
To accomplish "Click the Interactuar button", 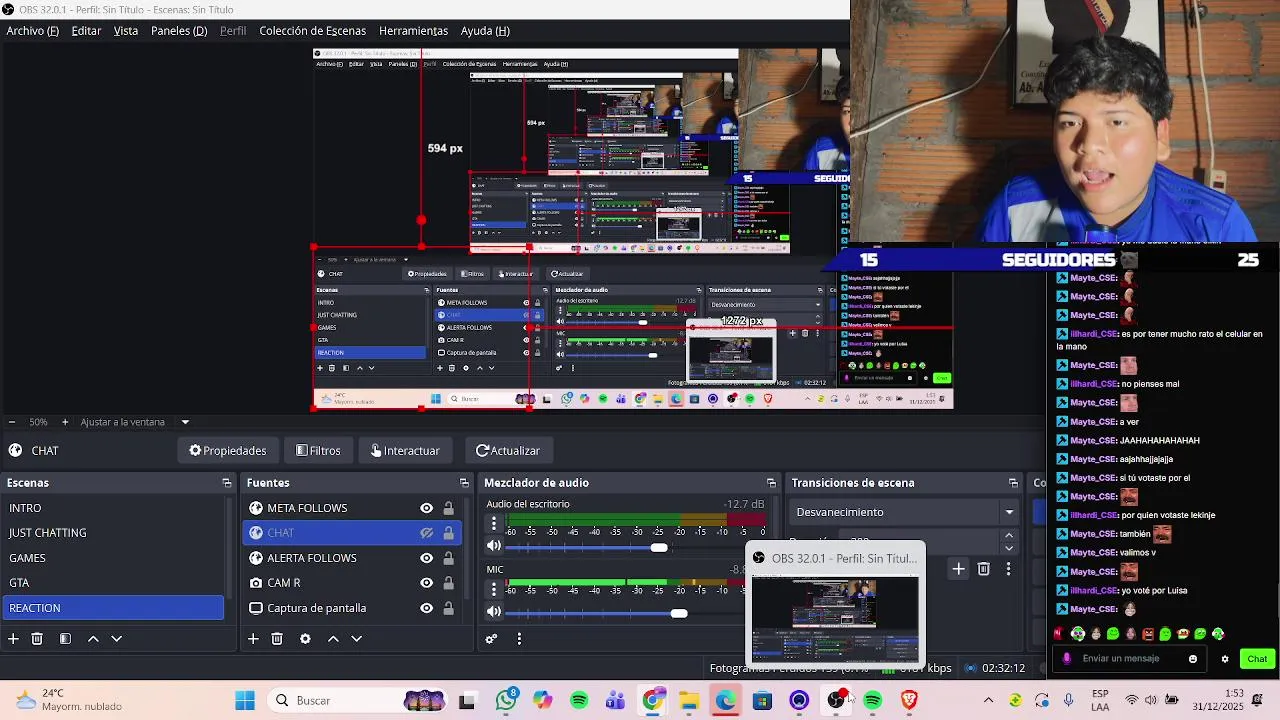I will point(405,451).
